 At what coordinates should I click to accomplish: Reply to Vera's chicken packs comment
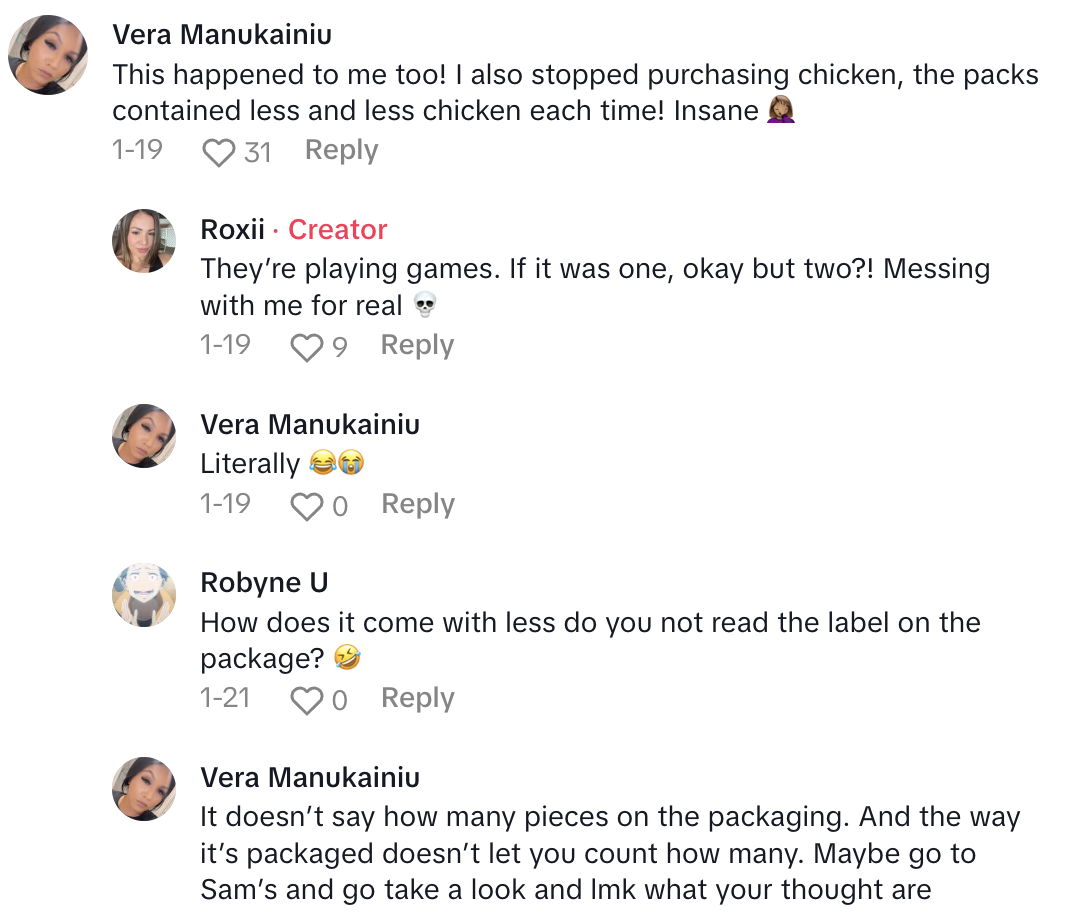(341, 151)
